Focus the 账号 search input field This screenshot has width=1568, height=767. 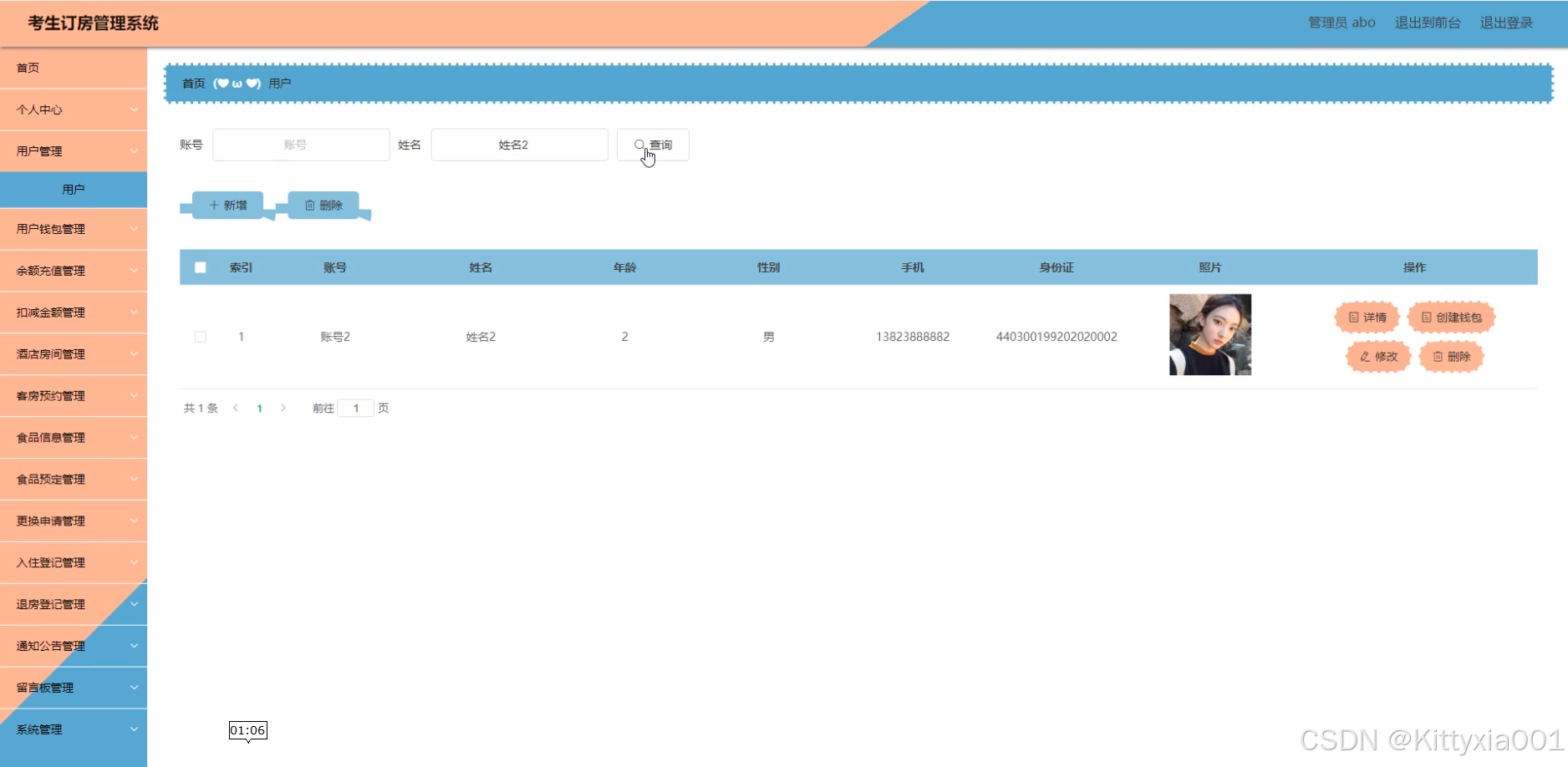[301, 145]
